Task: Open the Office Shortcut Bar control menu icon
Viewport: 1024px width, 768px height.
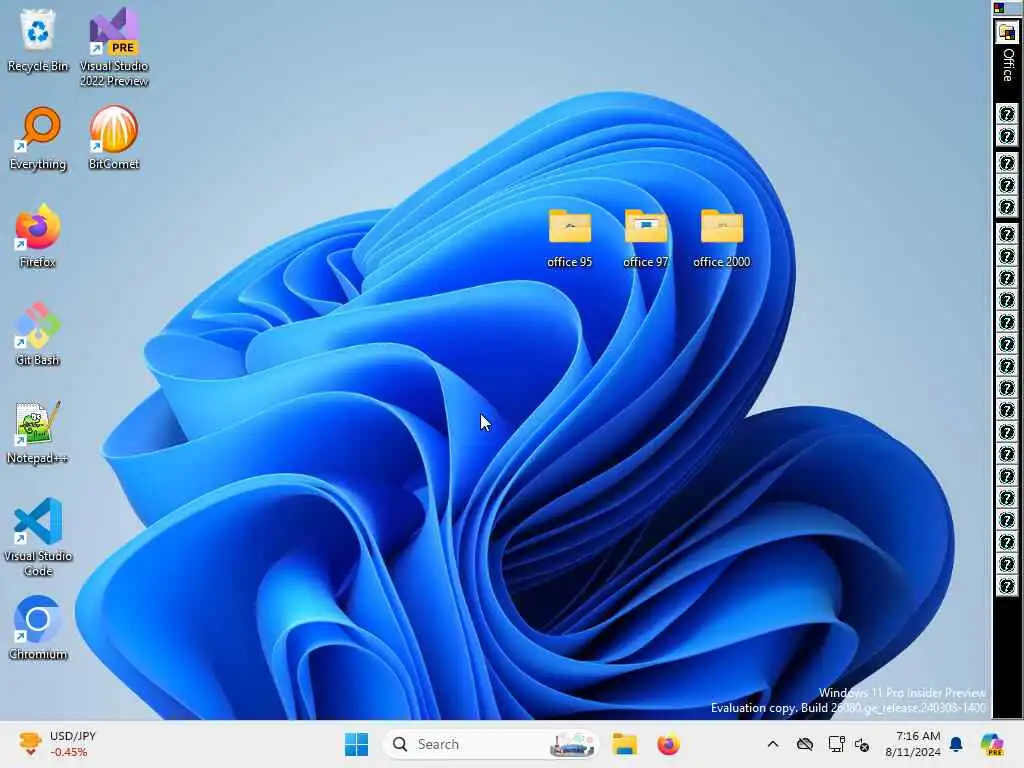Action: pyautogui.click(x=999, y=8)
